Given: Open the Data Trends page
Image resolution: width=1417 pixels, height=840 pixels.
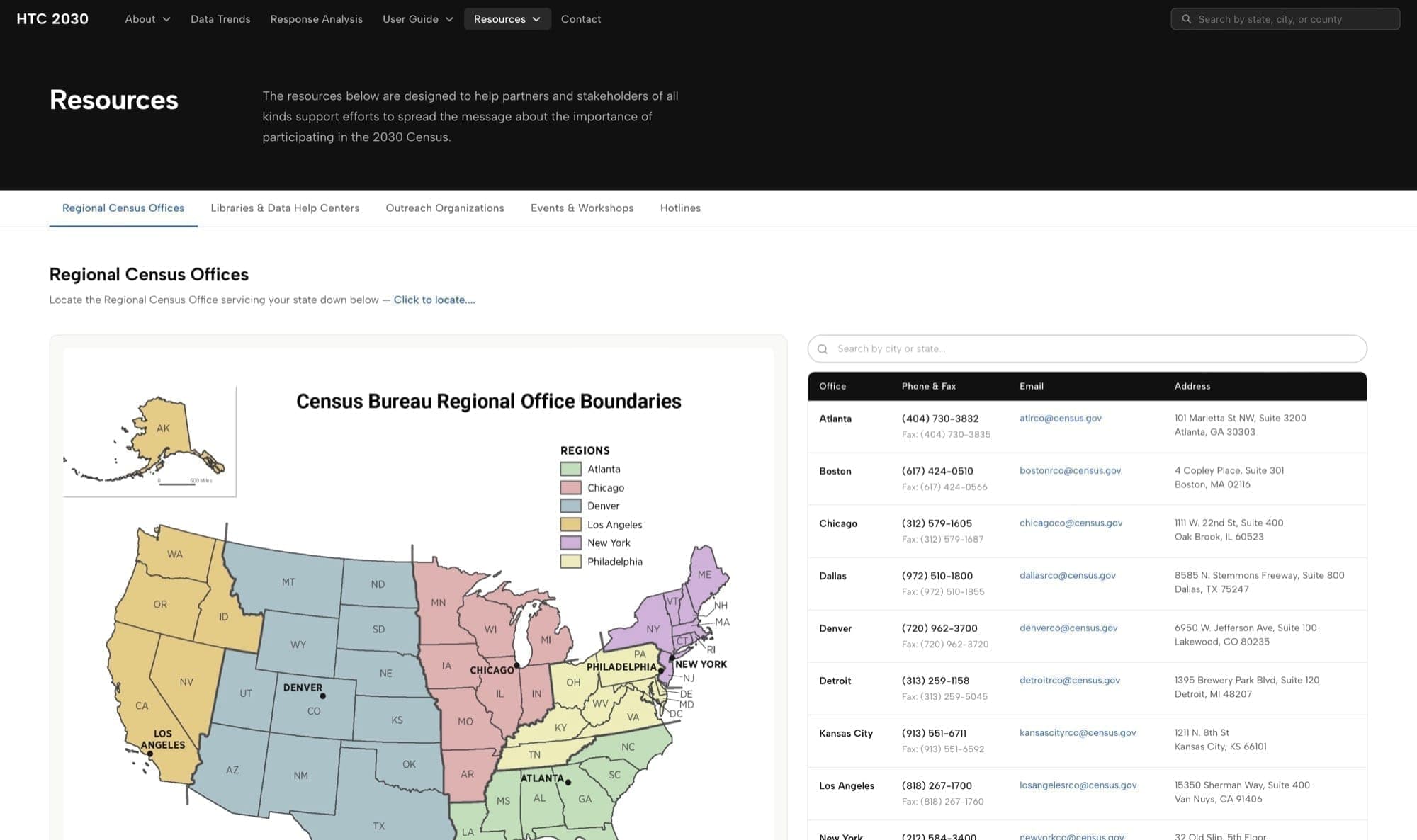Looking at the screenshot, I should tap(220, 19).
